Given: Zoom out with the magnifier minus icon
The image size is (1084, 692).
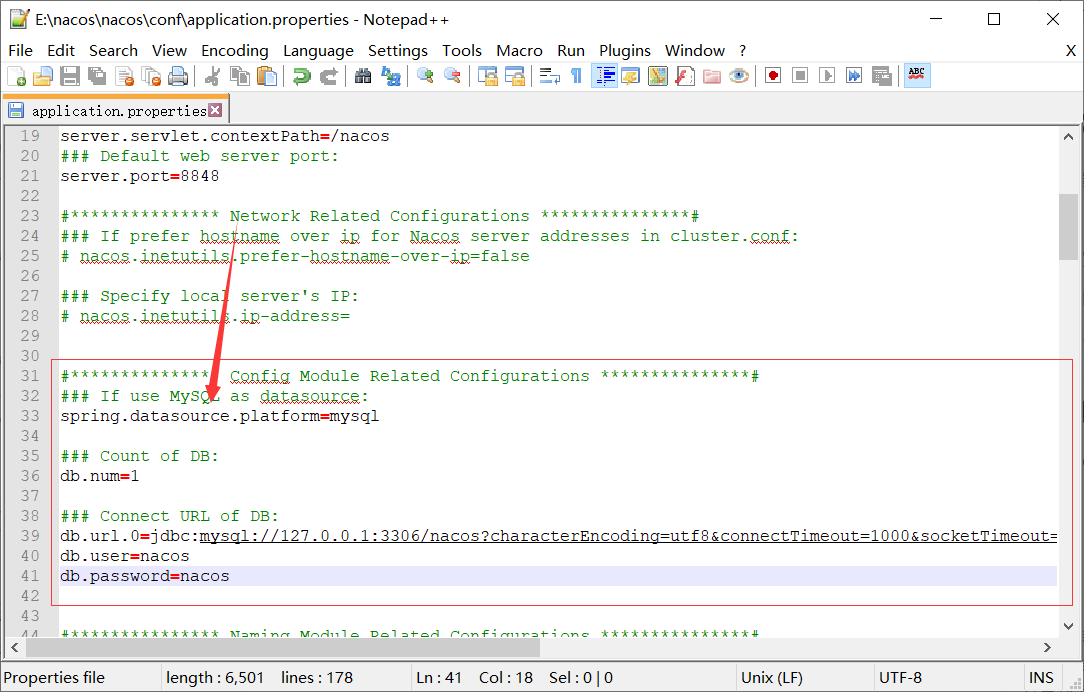Looking at the screenshot, I should point(452,75).
